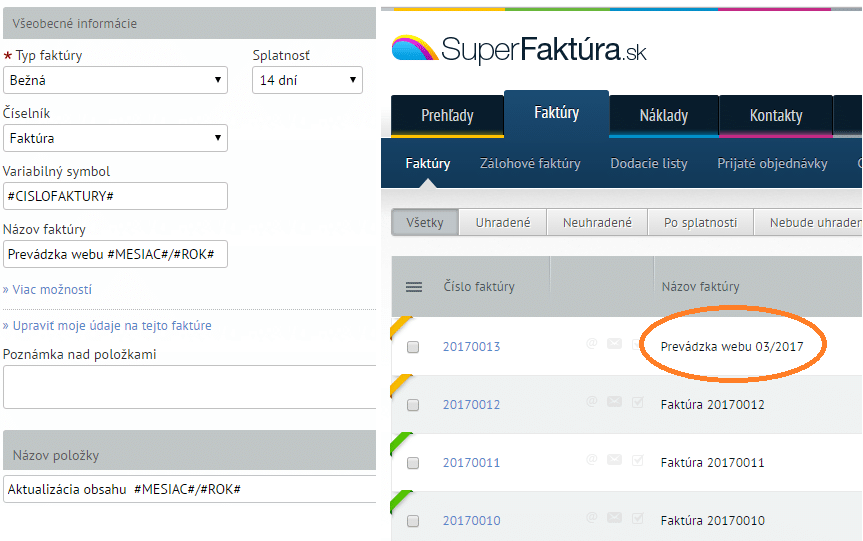Open the Číselník dropdown showing Faktúra
The image size is (863, 541).
point(116,138)
